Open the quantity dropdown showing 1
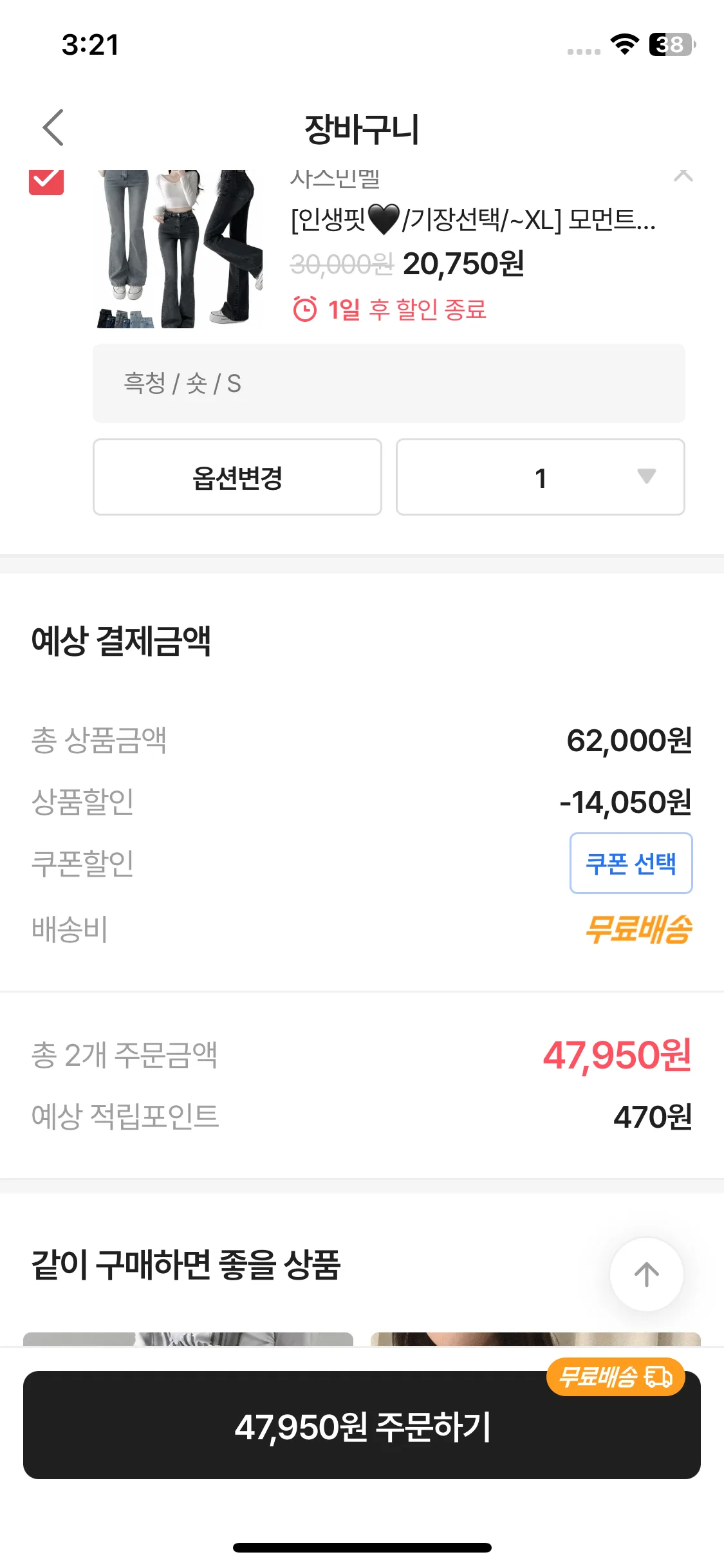Screen dimensions: 724x1568 pos(541,477)
